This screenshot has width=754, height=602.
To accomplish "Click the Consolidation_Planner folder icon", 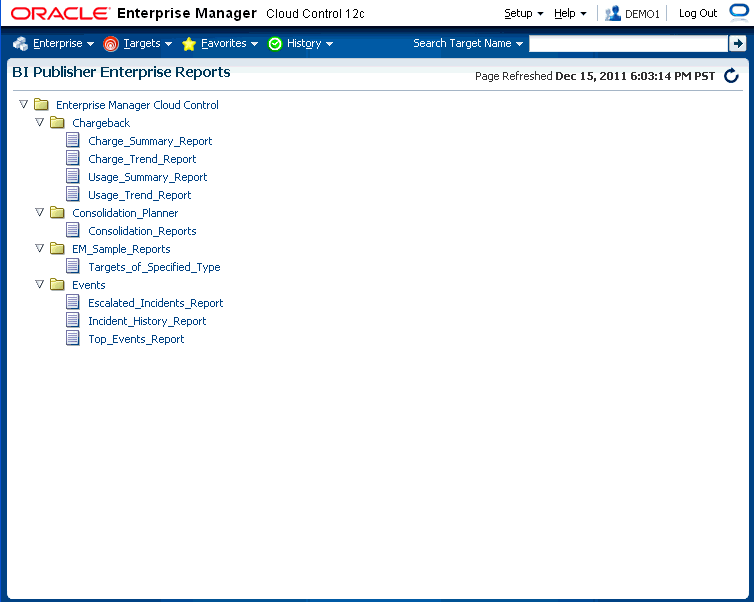I will tap(57, 213).
